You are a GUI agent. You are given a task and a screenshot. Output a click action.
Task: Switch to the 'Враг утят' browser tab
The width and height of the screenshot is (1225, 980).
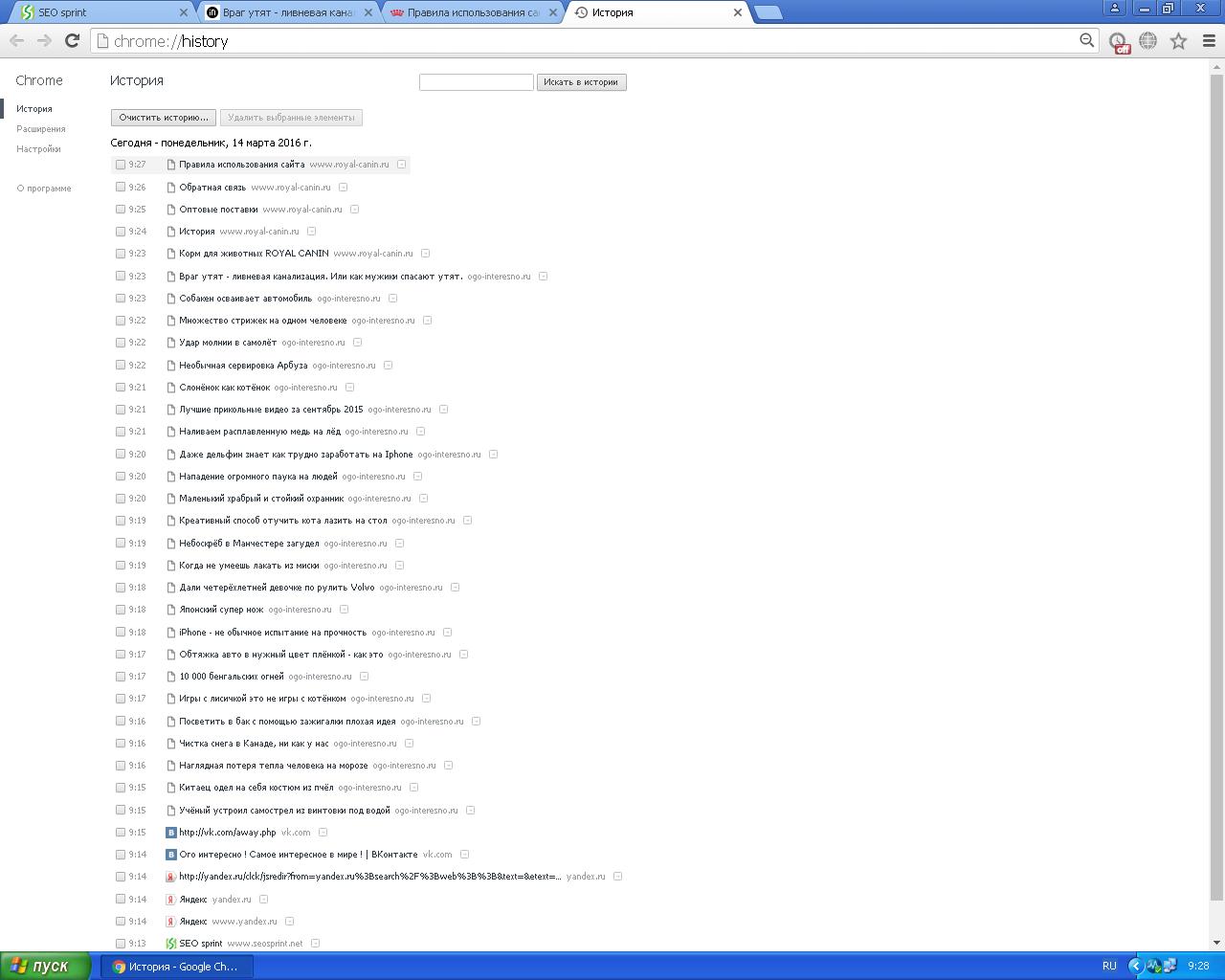tap(288, 12)
